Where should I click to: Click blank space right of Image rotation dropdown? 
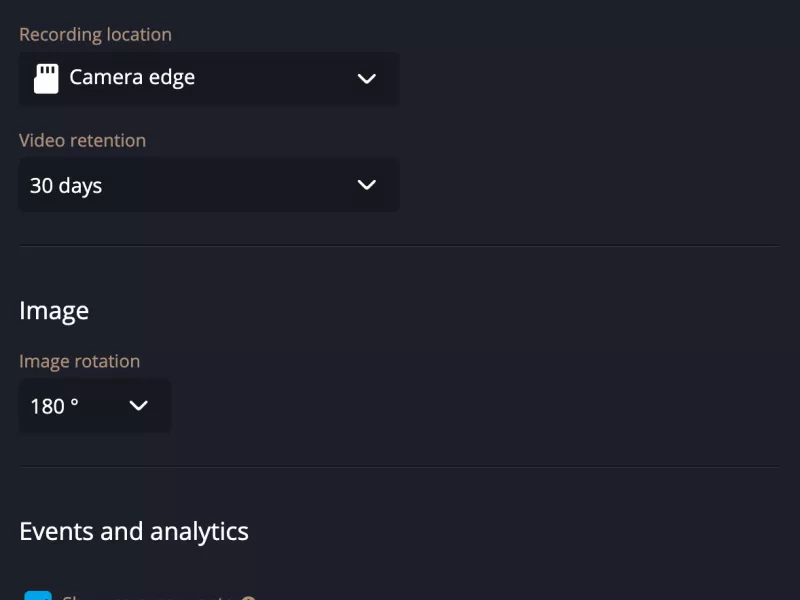coord(450,405)
